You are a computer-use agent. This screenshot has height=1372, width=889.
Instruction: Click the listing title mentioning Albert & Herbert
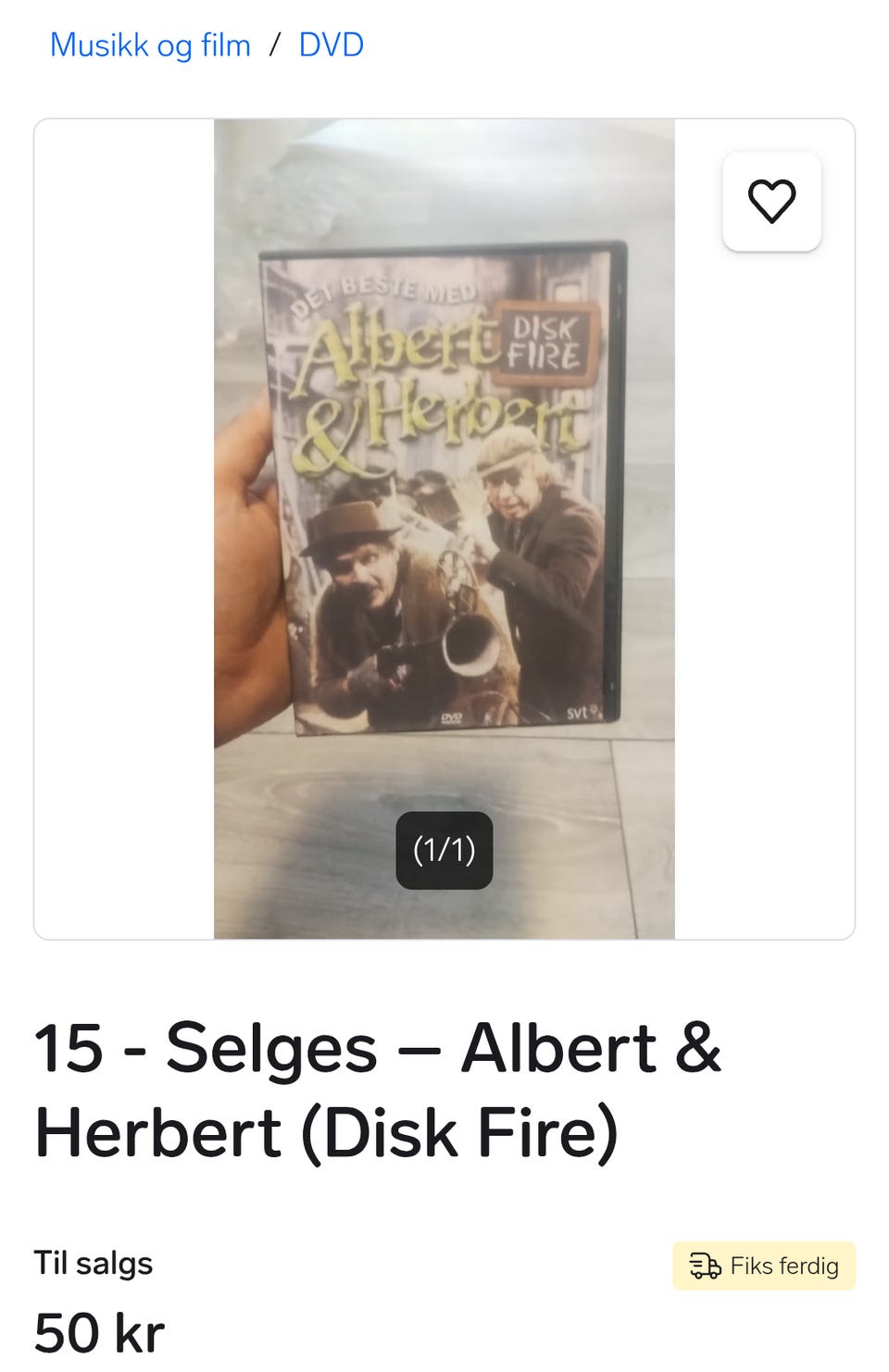tap(378, 1091)
